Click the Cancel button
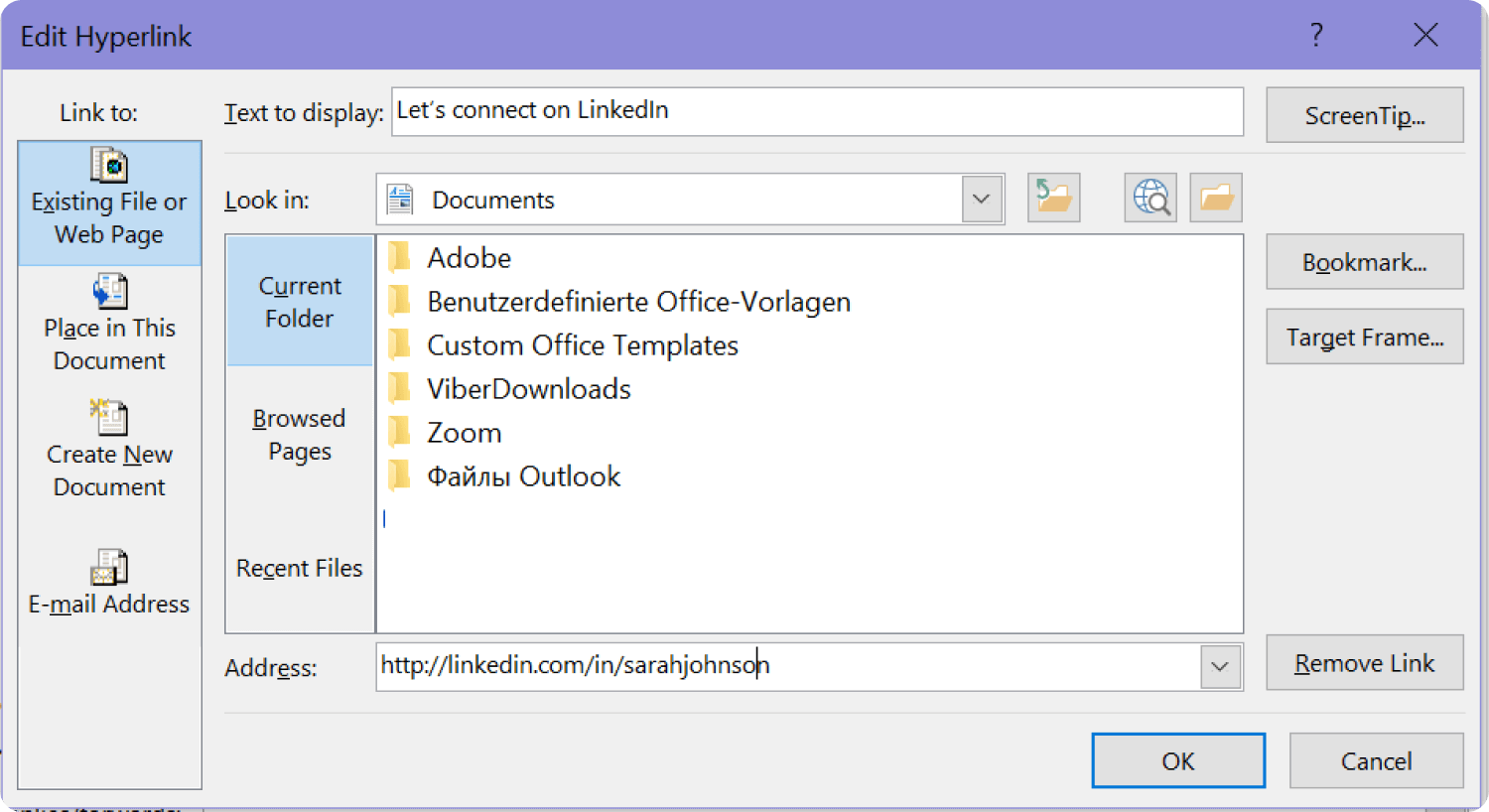Screen dimensions: 1489x812 point(1376,760)
